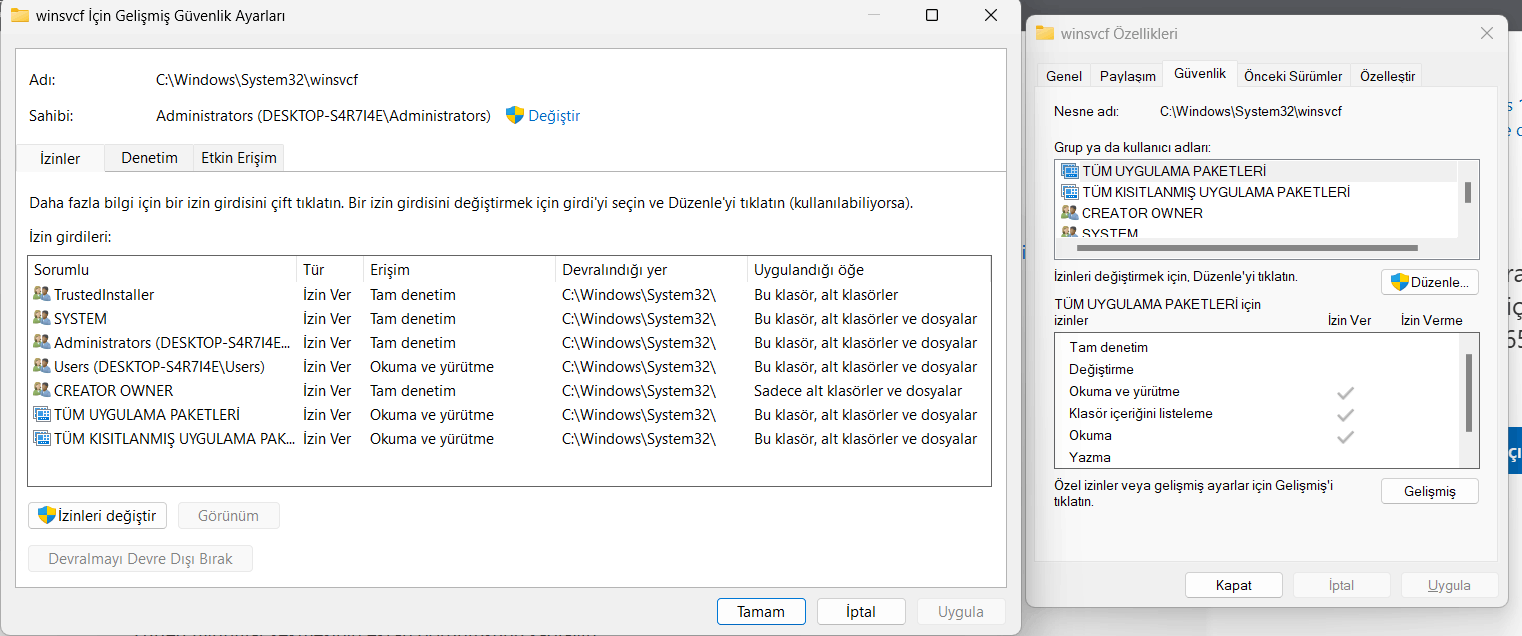
Task: Click TÜM KISITLANMIŞ UYGULAMA PAKETLERİ icon in Özellikleri
Action: 1069,192
